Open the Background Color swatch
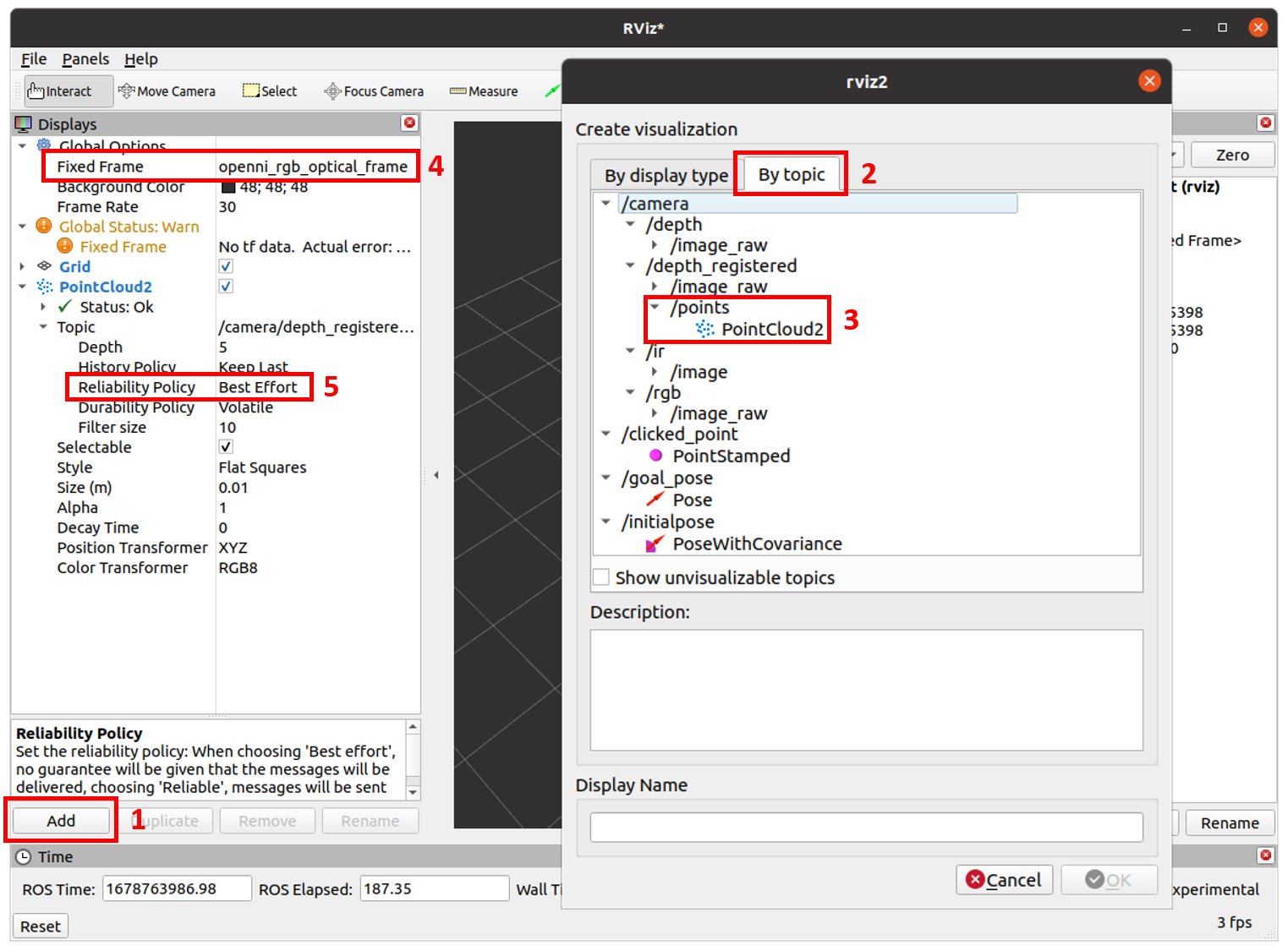 (228, 187)
